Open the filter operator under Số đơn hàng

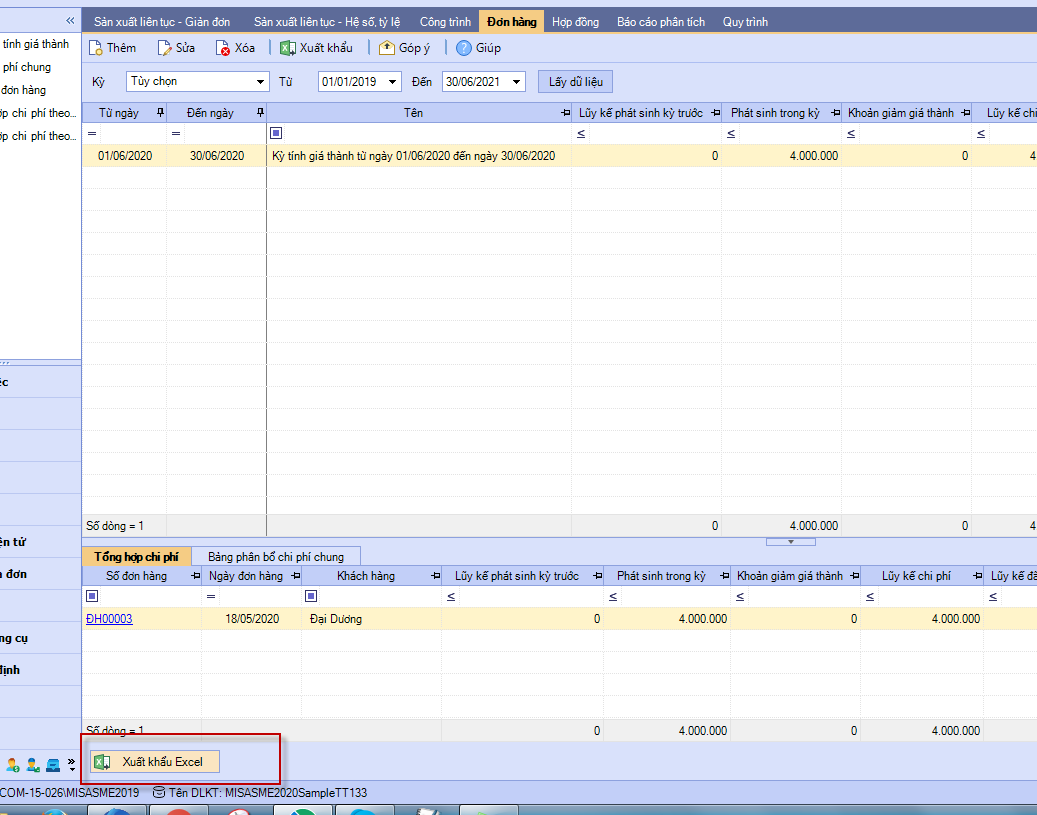point(93,596)
